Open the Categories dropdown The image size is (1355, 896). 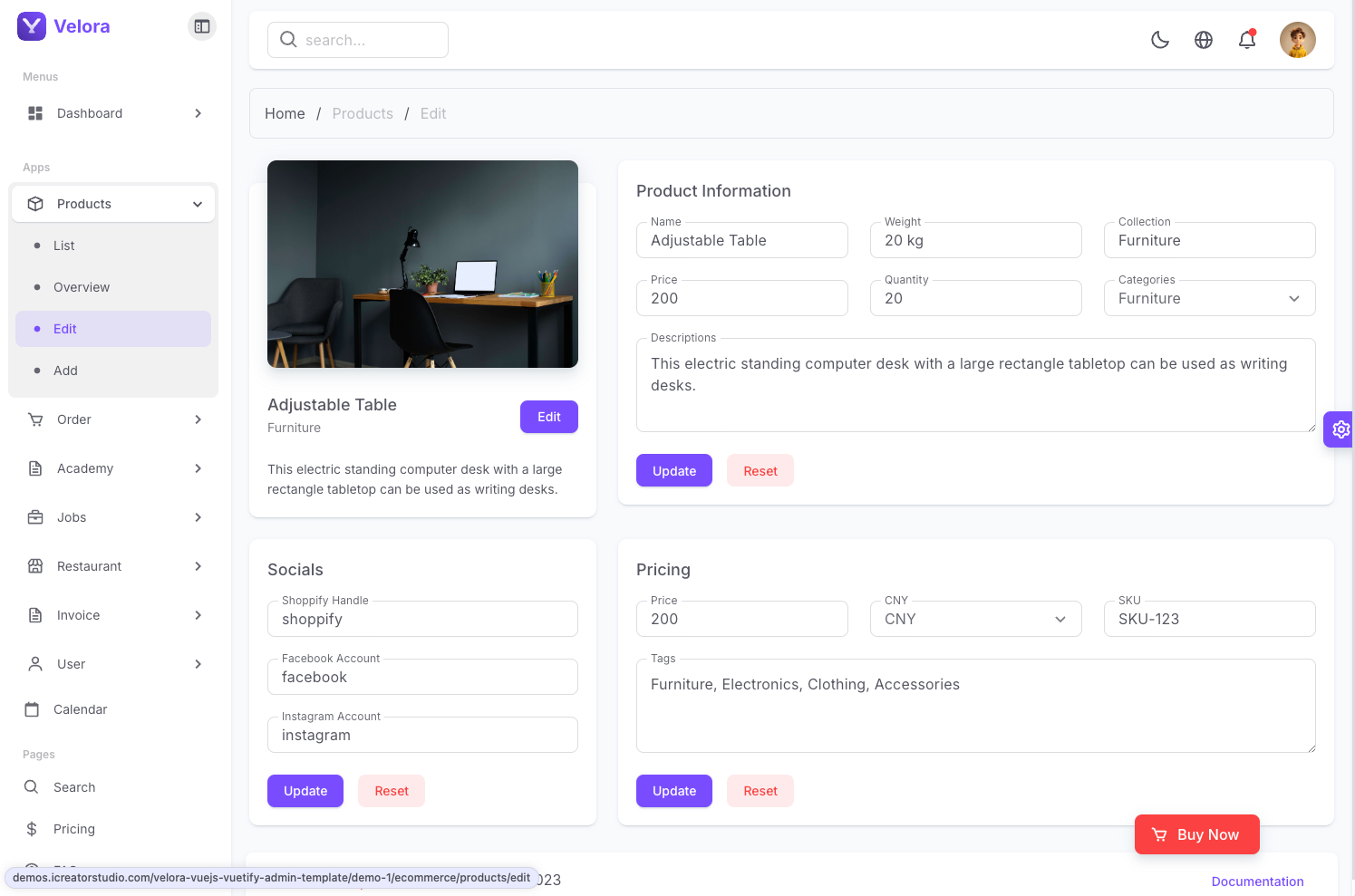[x=1209, y=298]
